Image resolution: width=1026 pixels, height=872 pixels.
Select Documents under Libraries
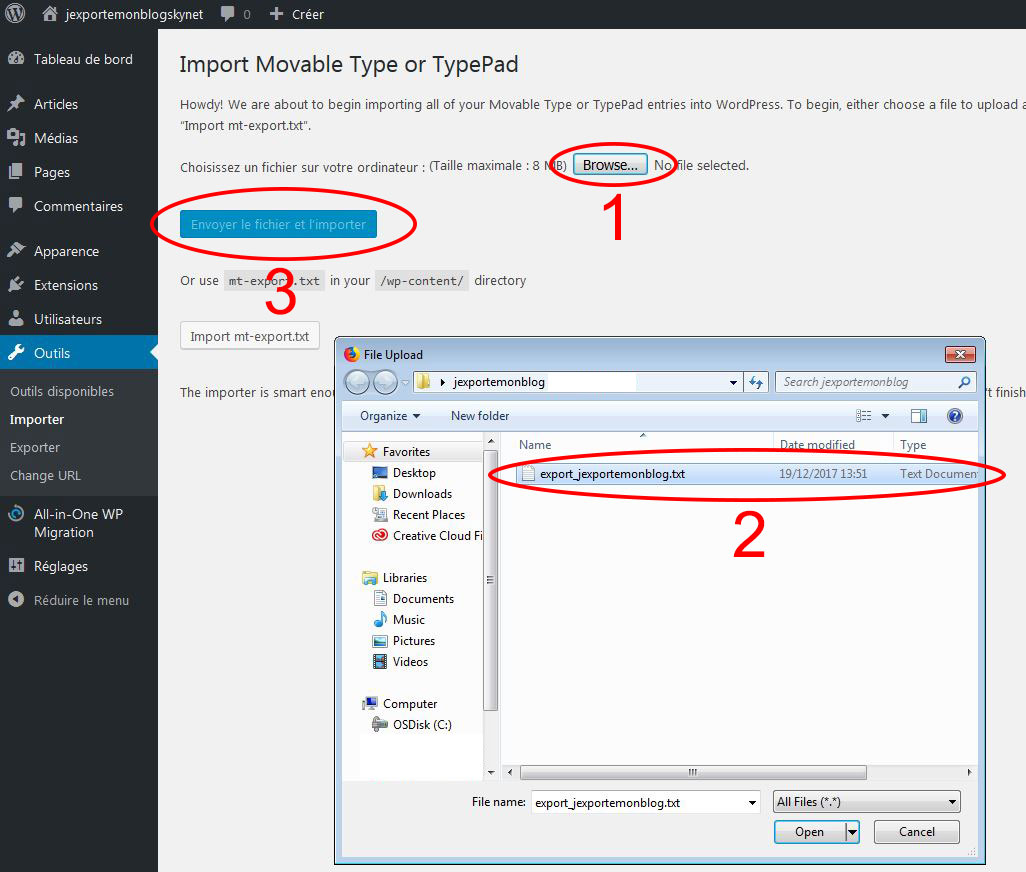[x=423, y=599]
